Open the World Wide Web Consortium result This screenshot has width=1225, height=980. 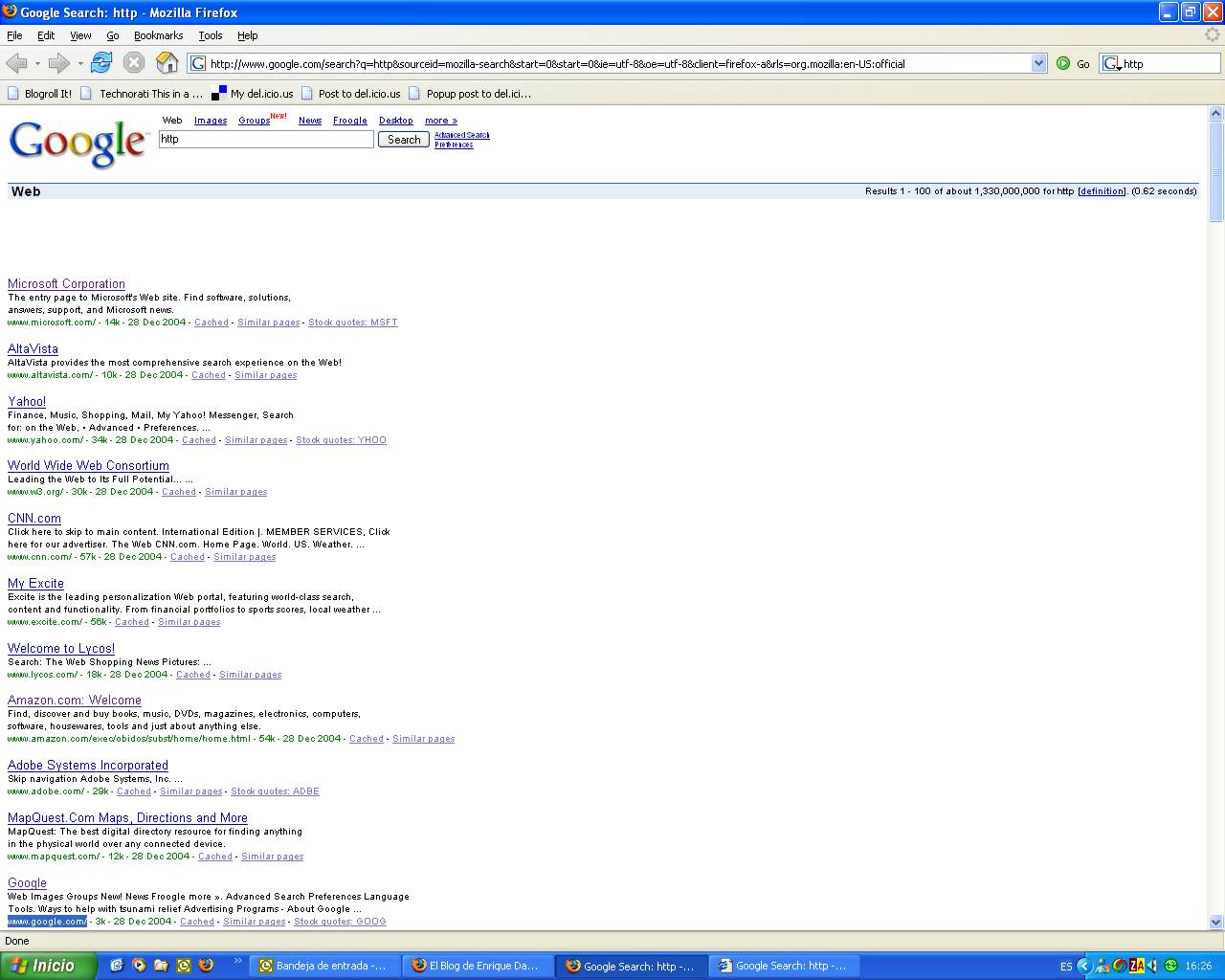coord(88,466)
